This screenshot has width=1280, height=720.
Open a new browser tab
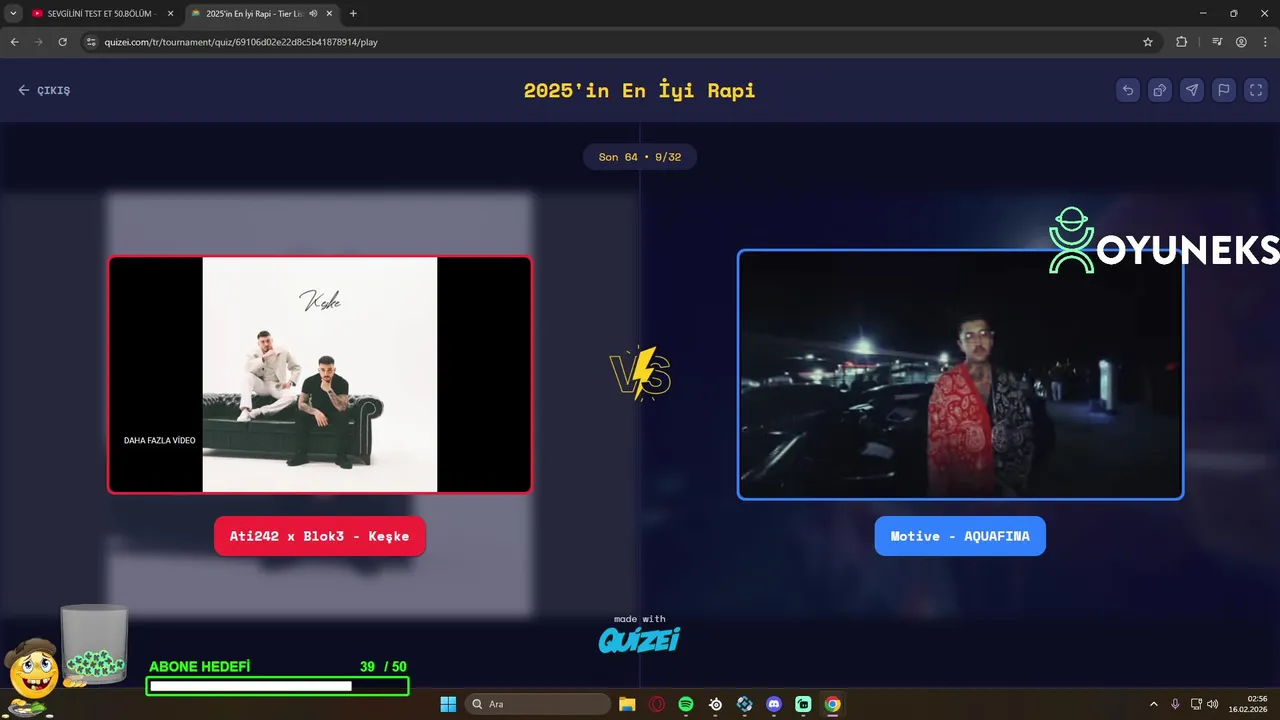[353, 14]
